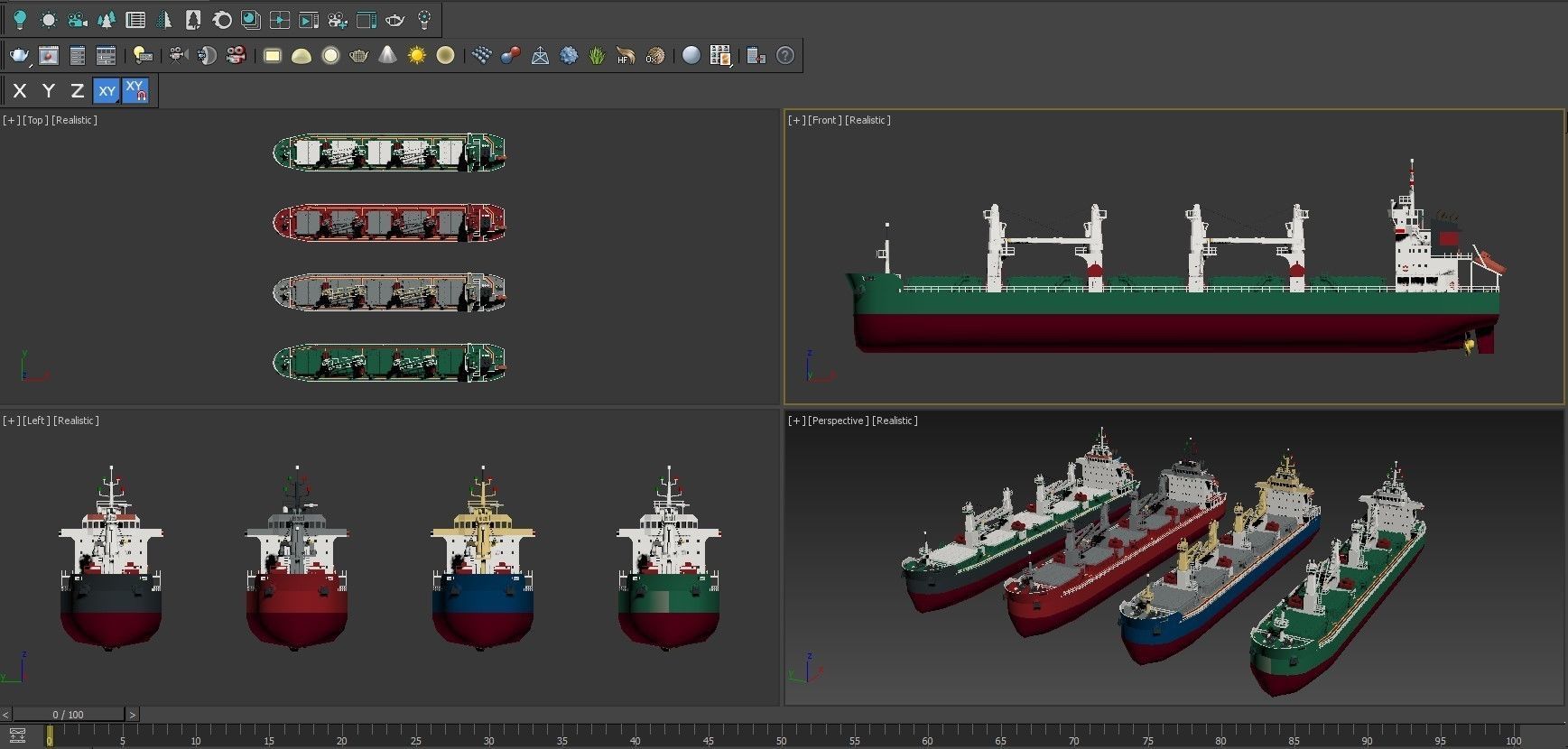Image resolution: width=1568 pixels, height=749 pixels.
Task: Restrict movement to X axis
Action: (20, 90)
